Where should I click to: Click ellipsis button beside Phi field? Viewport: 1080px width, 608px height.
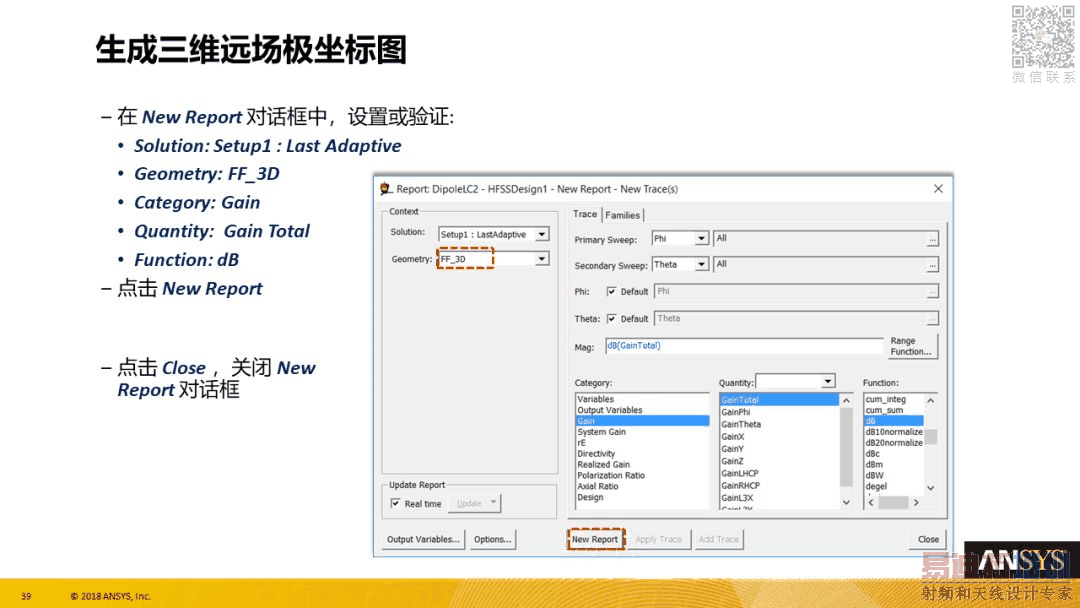pos(933,292)
